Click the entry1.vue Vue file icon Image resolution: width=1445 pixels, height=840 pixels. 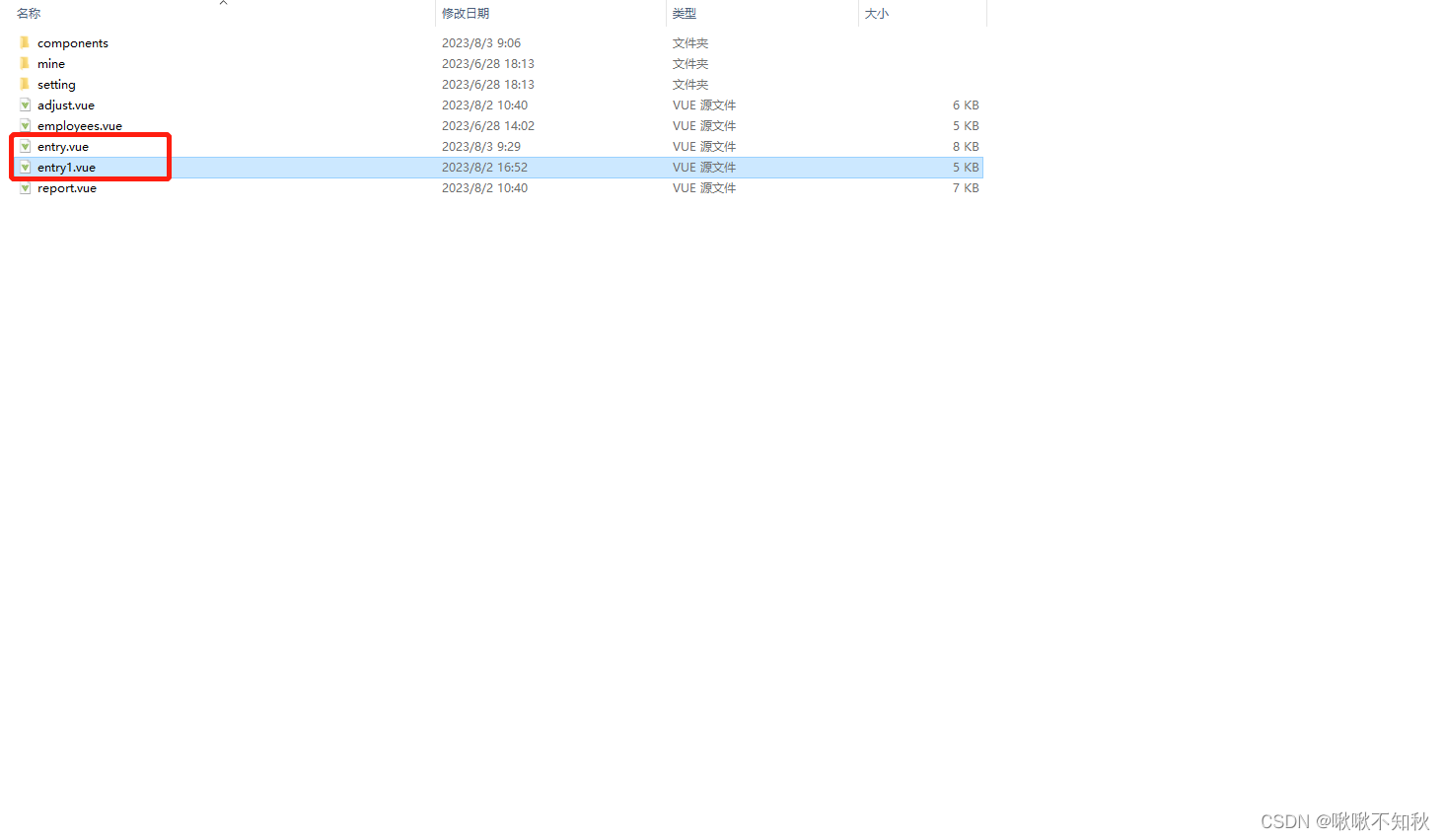24,167
